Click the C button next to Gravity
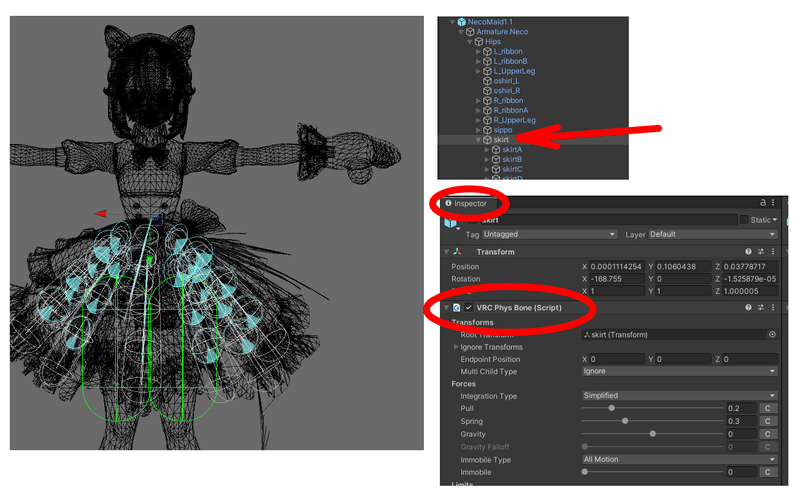Screen dimensions: 800x501 768,434
